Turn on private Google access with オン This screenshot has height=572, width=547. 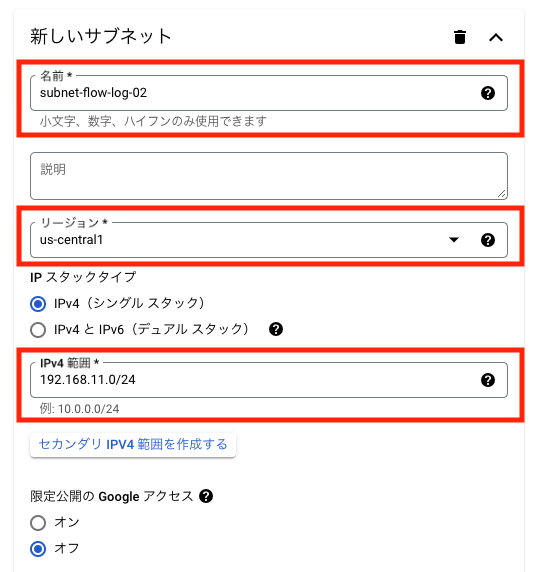pyautogui.click(x=38, y=523)
